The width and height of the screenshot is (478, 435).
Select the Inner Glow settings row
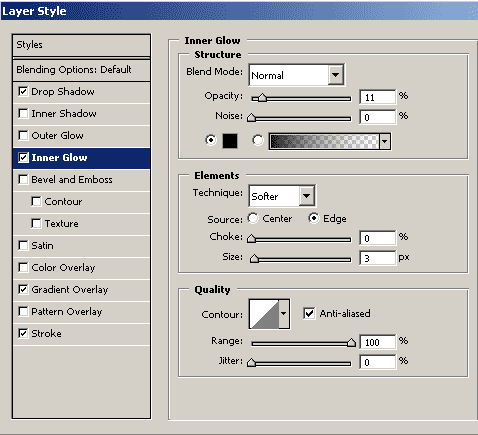[x=81, y=158]
